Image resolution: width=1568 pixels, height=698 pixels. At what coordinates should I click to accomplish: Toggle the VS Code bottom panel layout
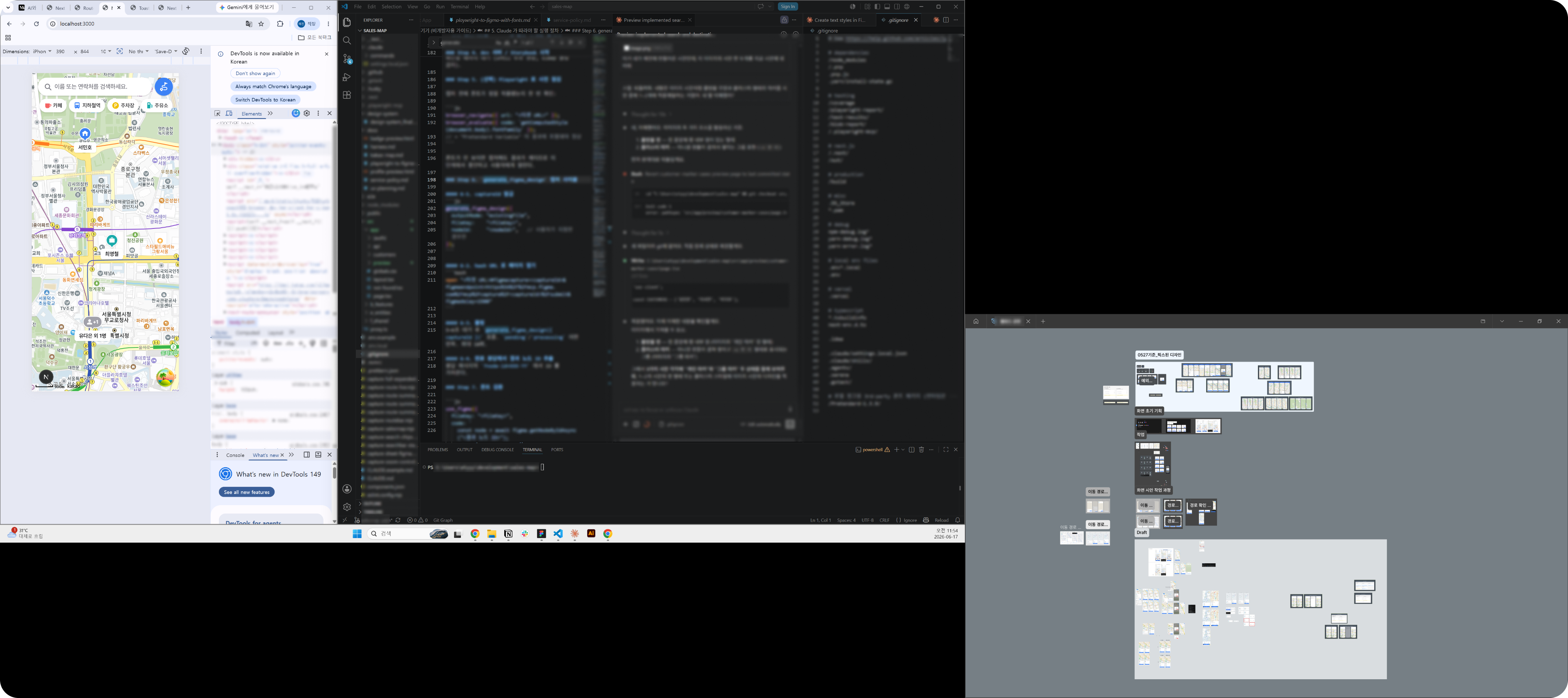[x=887, y=7]
